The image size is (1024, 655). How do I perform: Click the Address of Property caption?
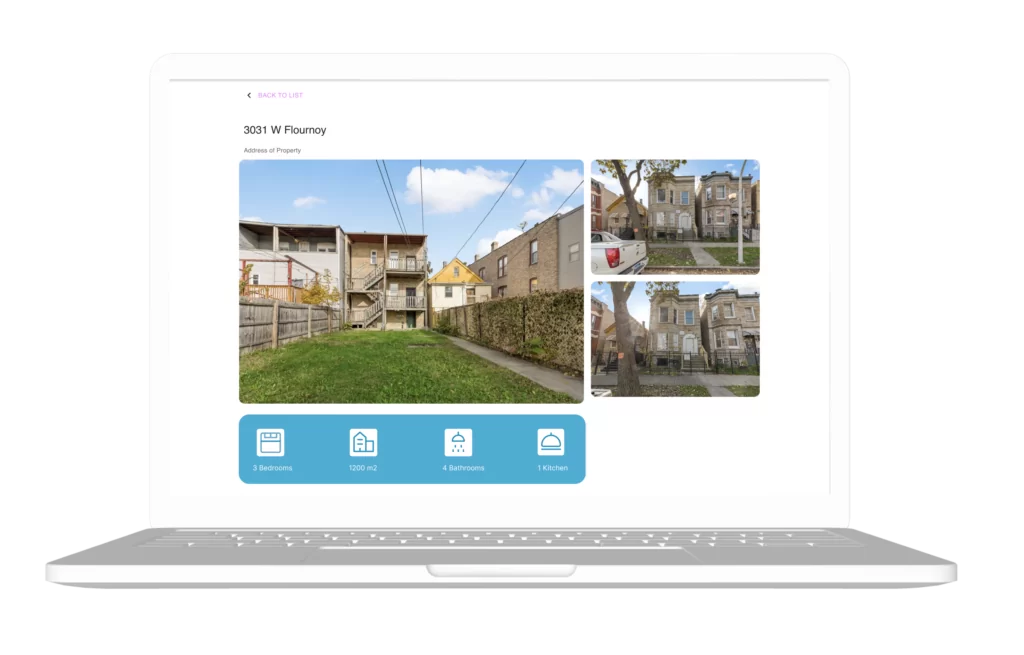pyautogui.click(x=272, y=150)
